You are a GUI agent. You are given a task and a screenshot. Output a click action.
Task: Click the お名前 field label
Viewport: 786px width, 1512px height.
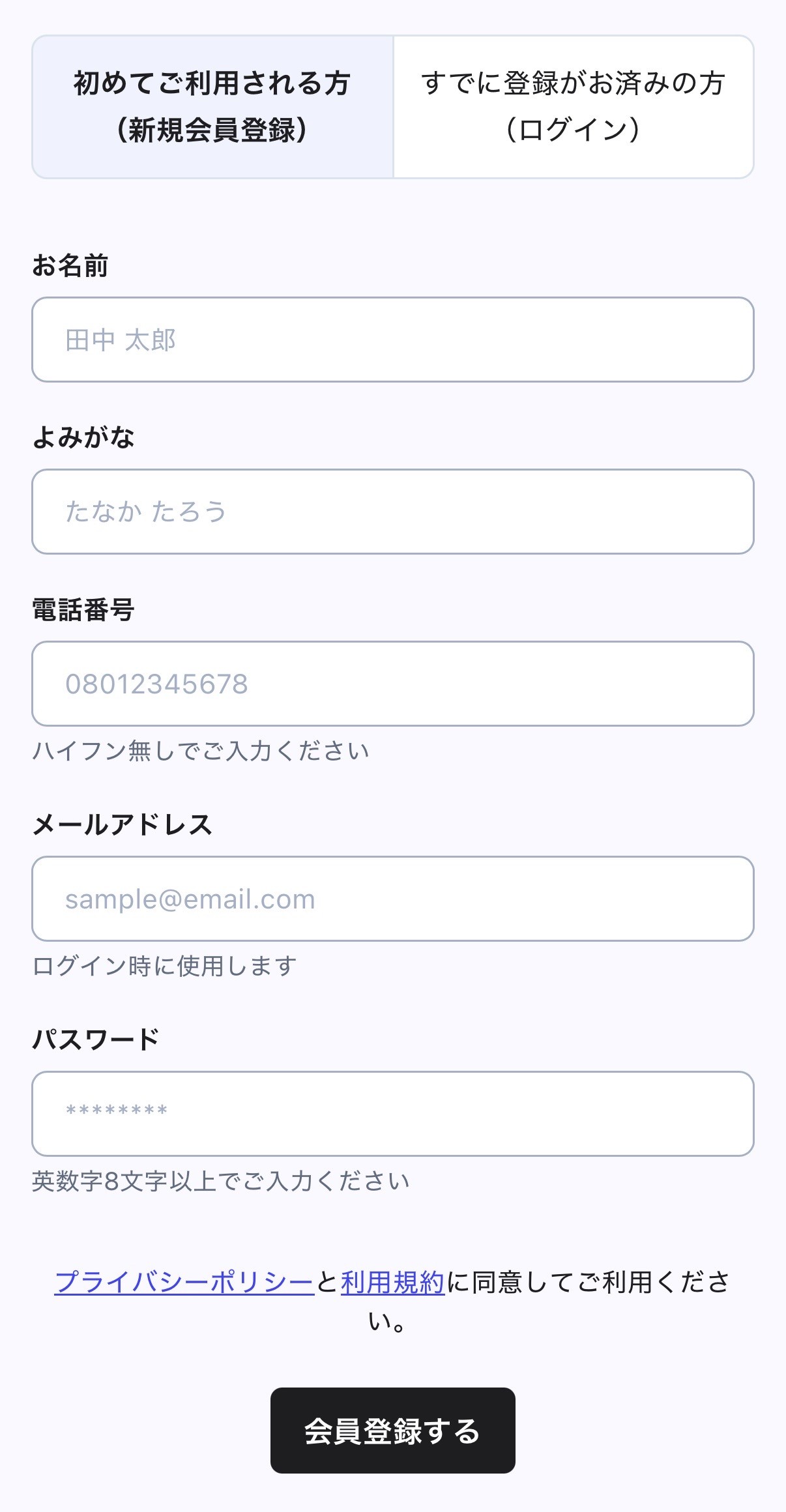70,266
